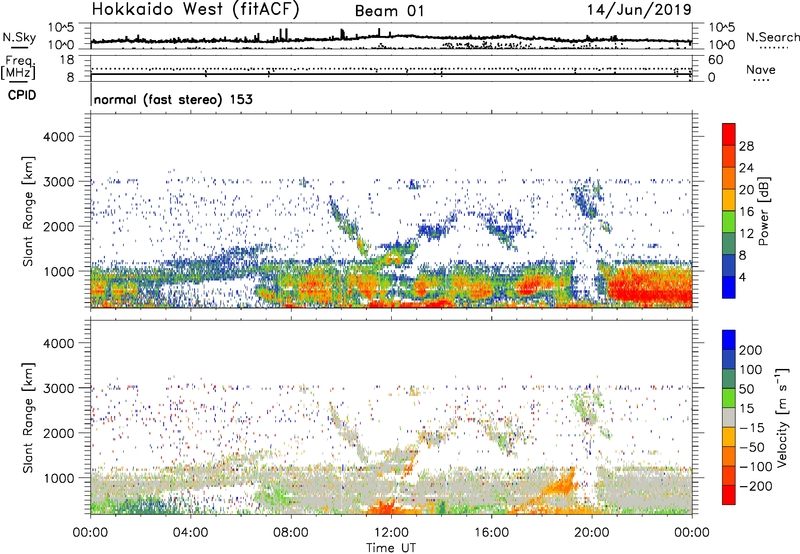Click the '12:00' time tick label
The image size is (800, 554).
pyautogui.click(x=391, y=533)
